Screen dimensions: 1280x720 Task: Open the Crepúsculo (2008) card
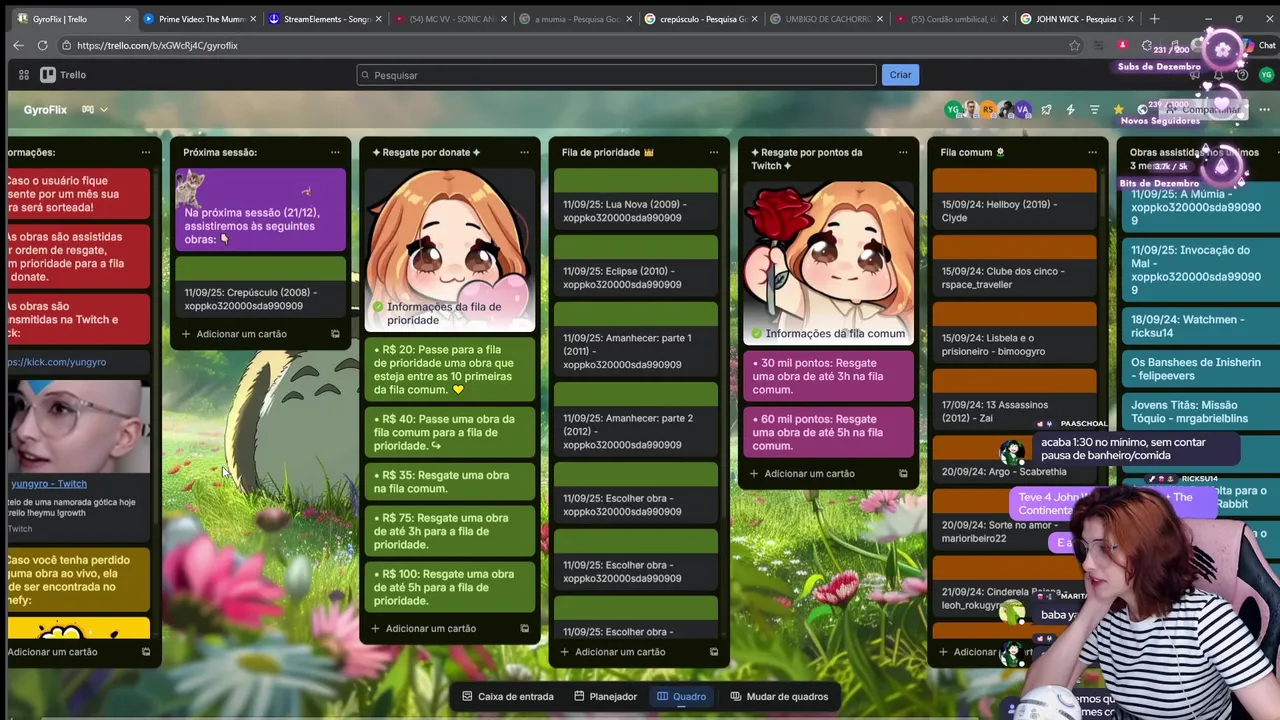(x=260, y=286)
